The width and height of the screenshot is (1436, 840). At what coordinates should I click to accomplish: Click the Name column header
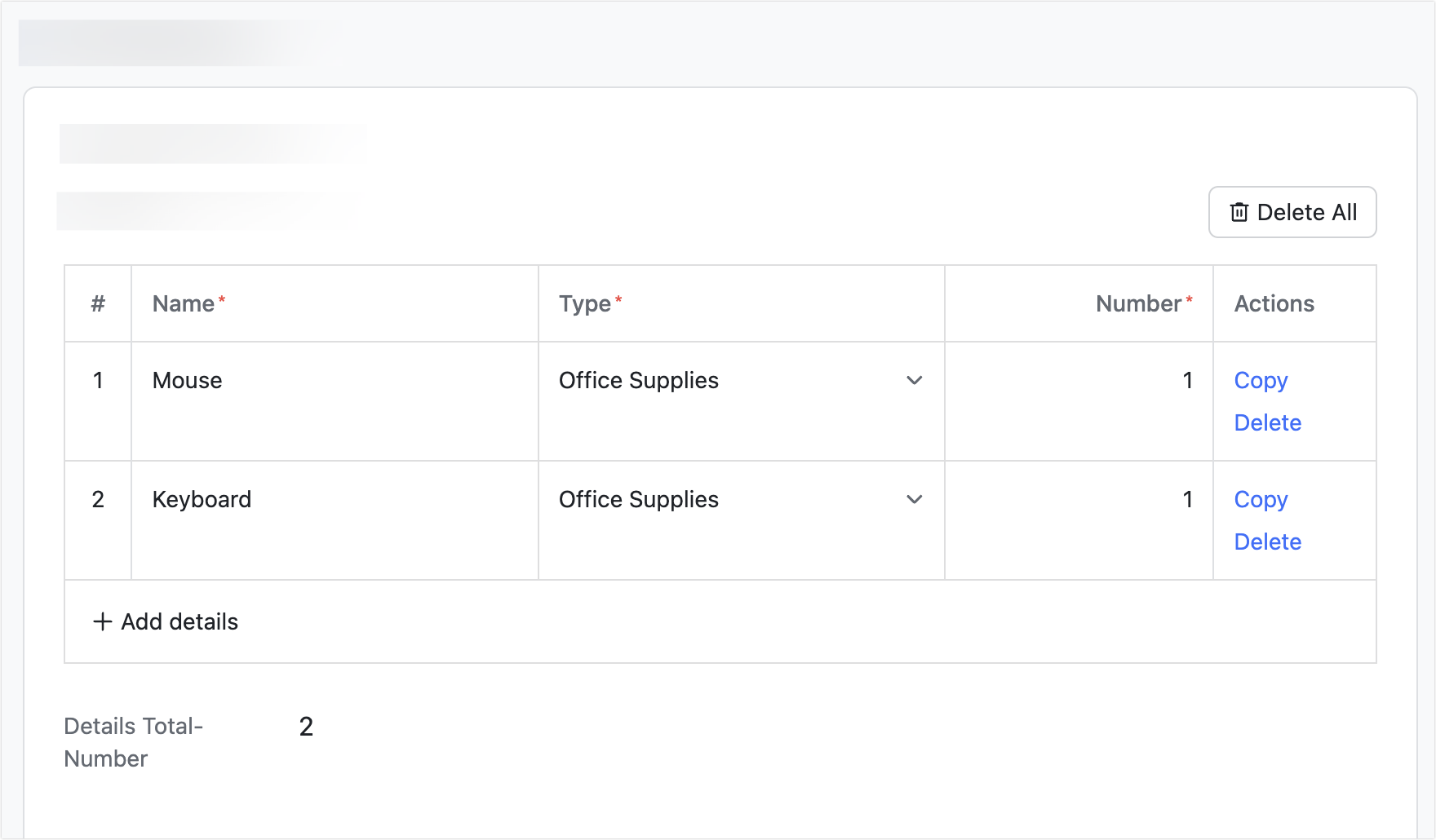185,303
